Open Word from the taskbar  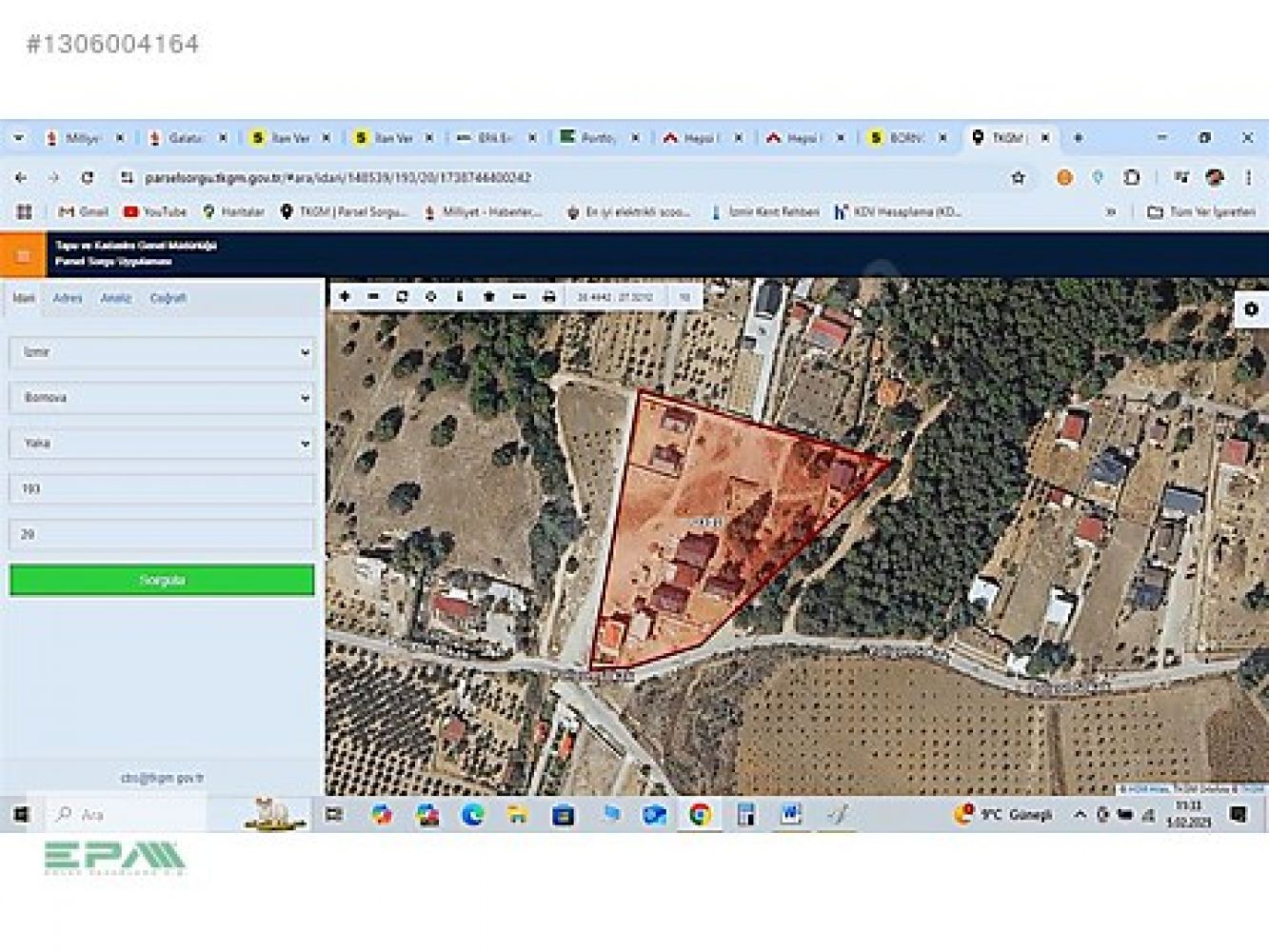coord(790,814)
